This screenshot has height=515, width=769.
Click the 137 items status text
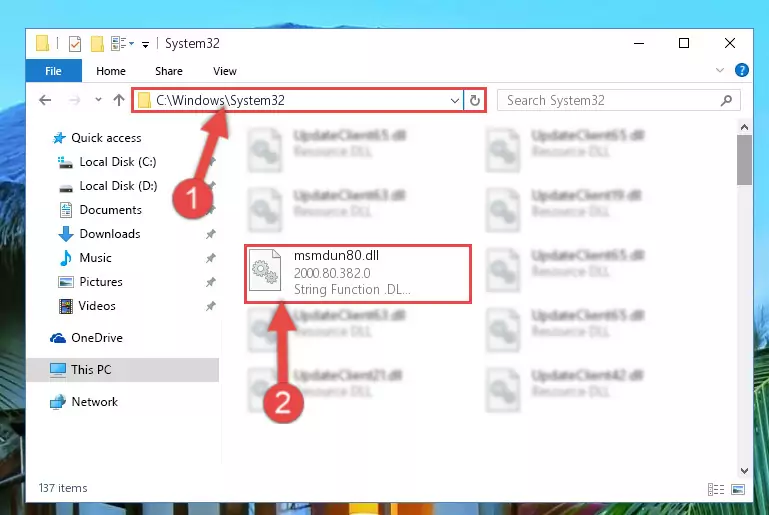click(63, 488)
